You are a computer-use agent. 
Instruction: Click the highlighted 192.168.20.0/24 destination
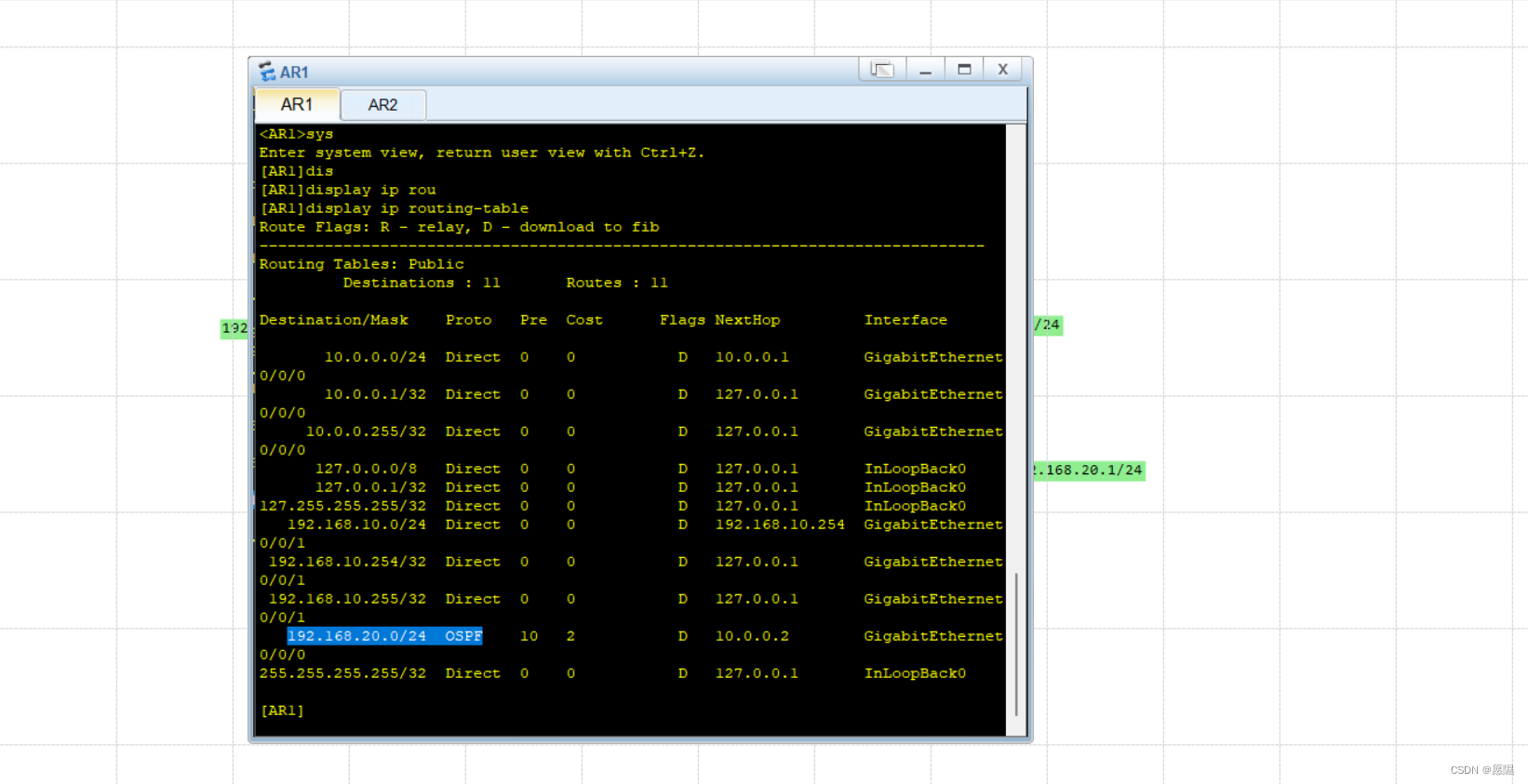click(x=356, y=636)
